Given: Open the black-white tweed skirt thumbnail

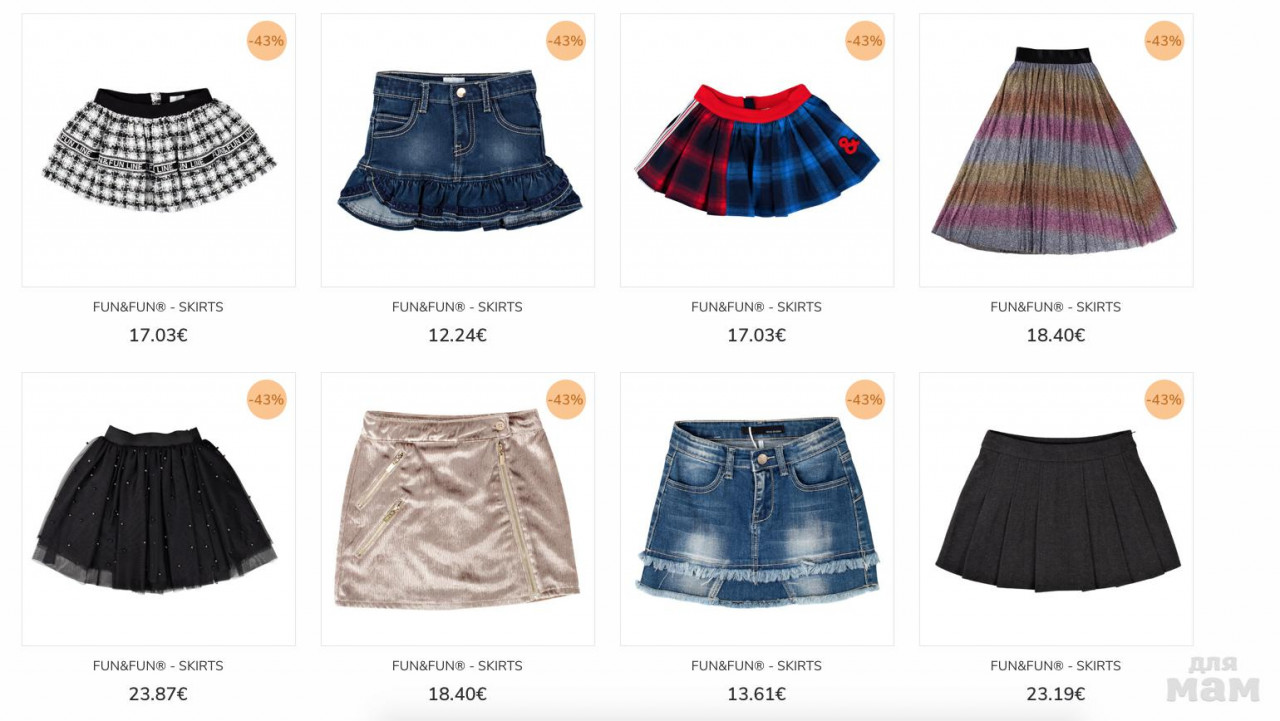Looking at the screenshot, I should pyautogui.click(x=159, y=150).
